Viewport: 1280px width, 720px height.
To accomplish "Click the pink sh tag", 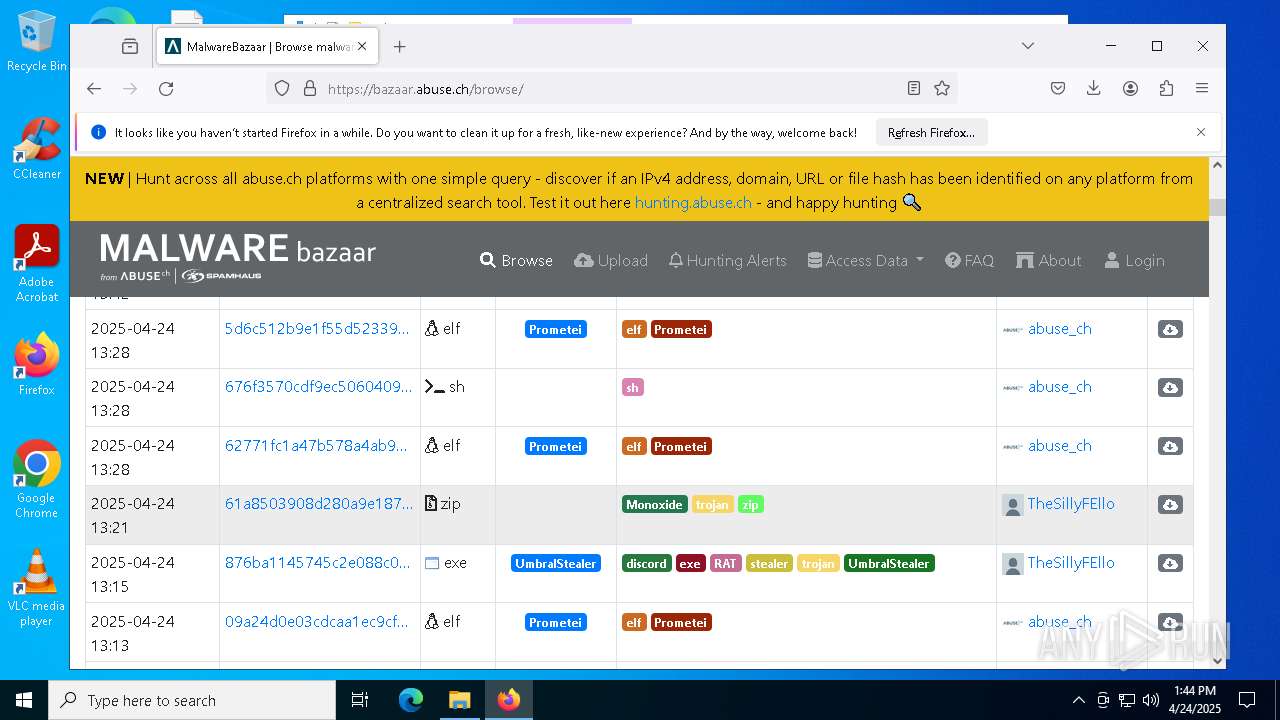I will pos(632,387).
